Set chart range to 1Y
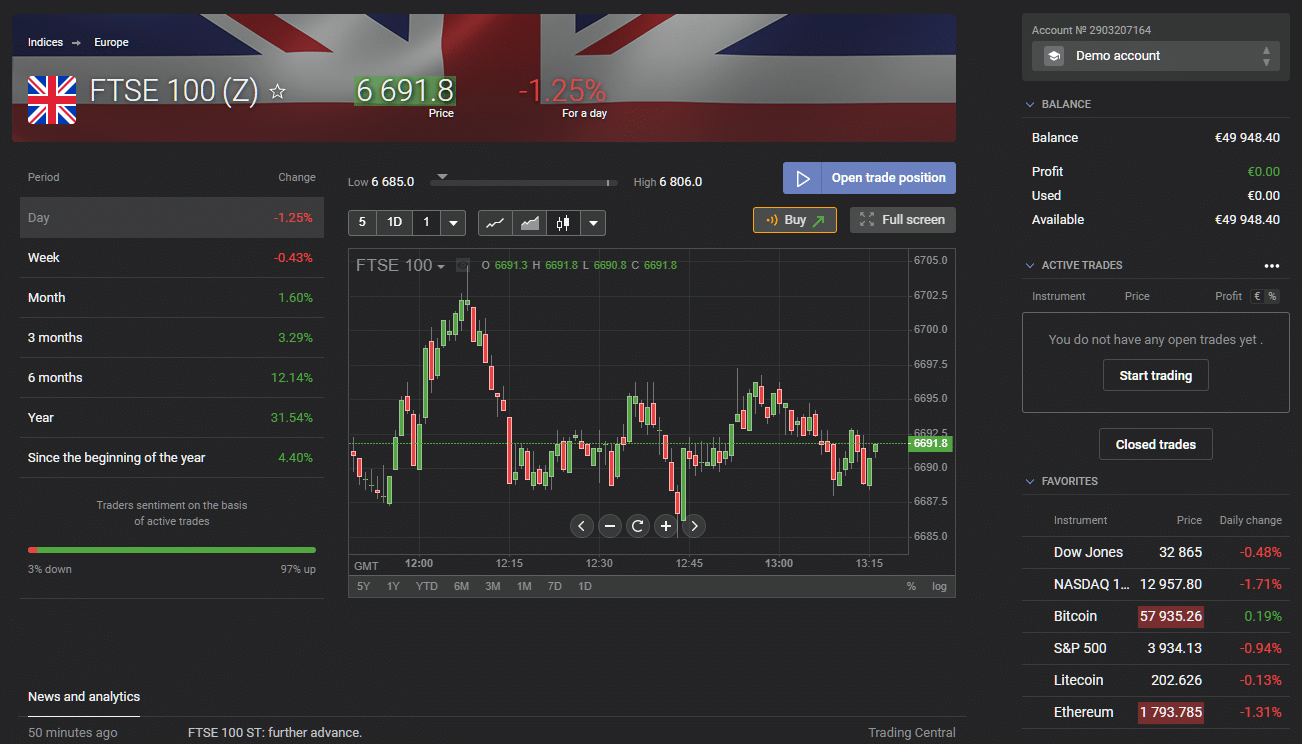 (394, 586)
